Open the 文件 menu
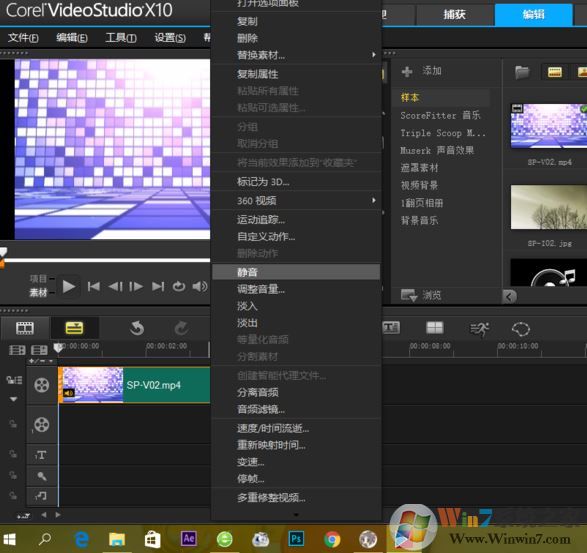Screen dimensions: 587x553 pyautogui.click(x=23, y=38)
